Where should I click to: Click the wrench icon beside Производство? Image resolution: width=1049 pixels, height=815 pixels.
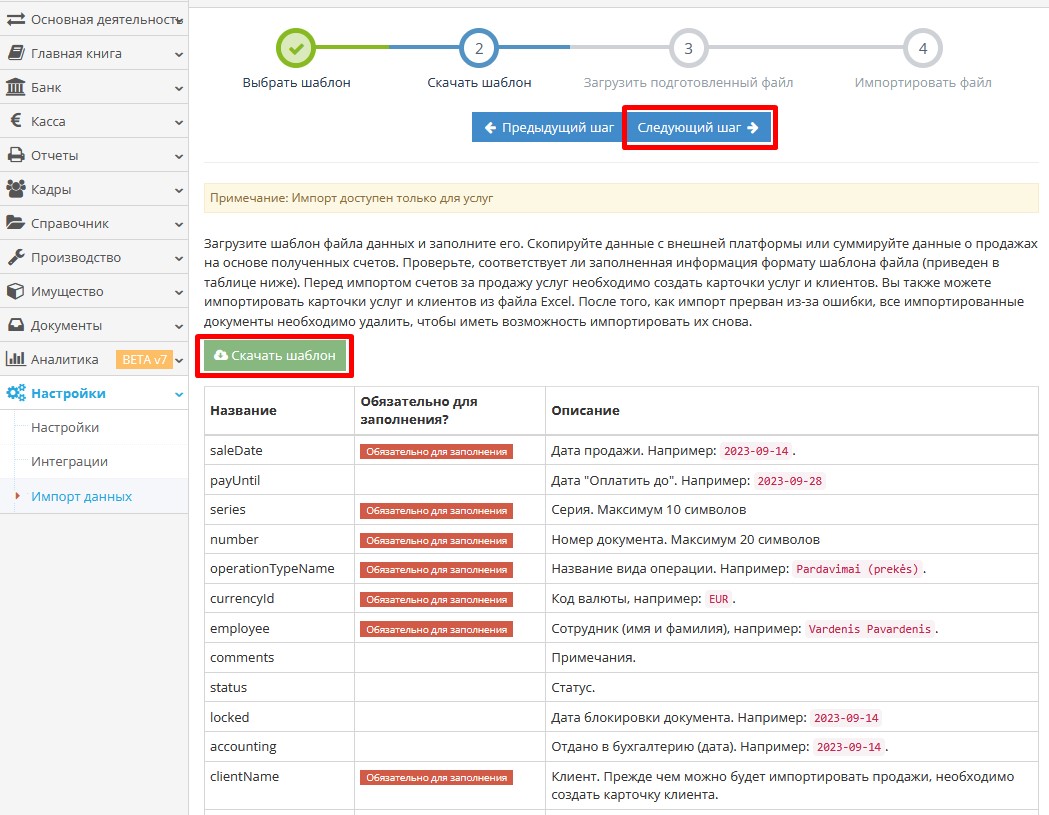[x=16, y=257]
